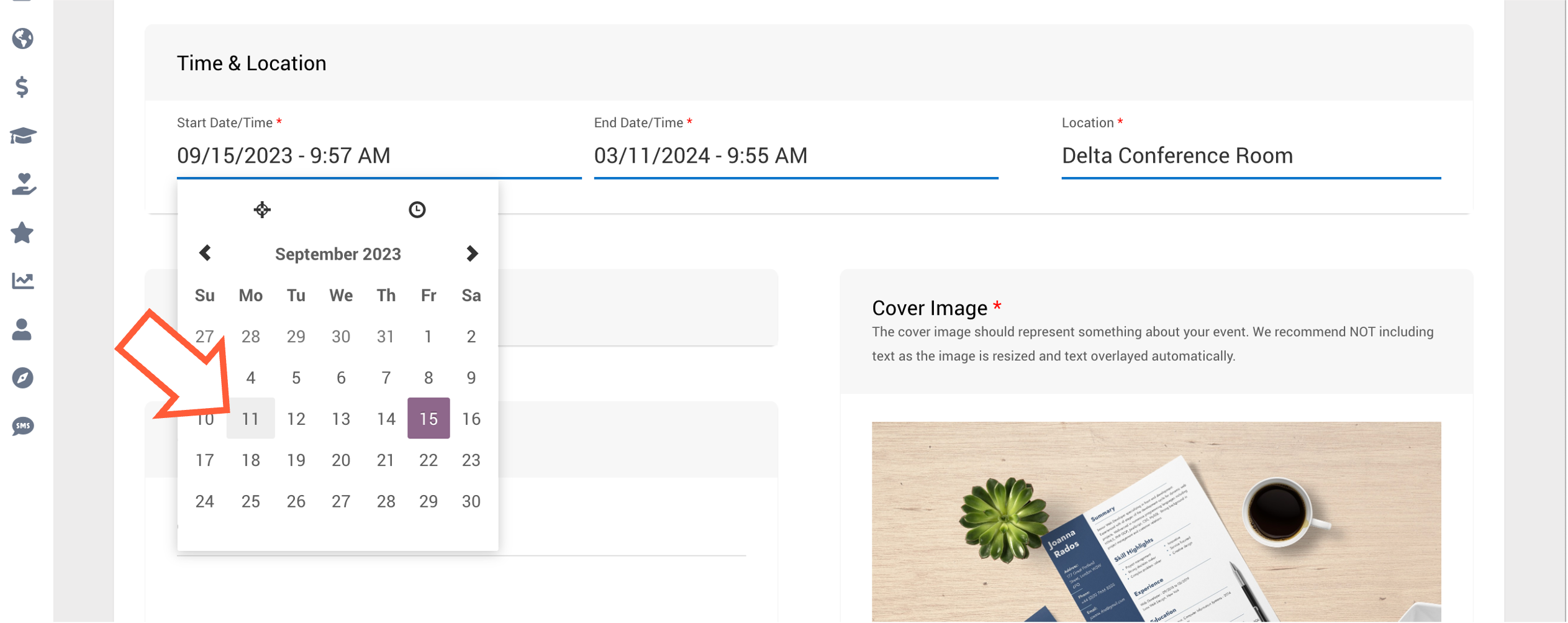Select September 11 in calendar
This screenshot has width=1568, height=623.
(x=250, y=419)
